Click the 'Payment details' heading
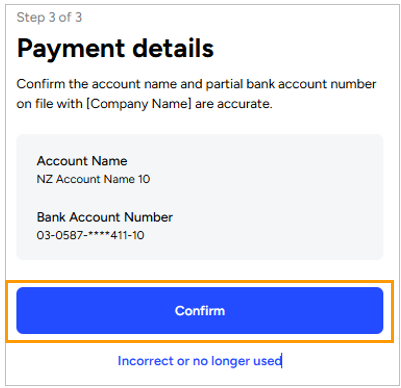Image resolution: width=401 pixels, height=388 pixels. (115, 48)
